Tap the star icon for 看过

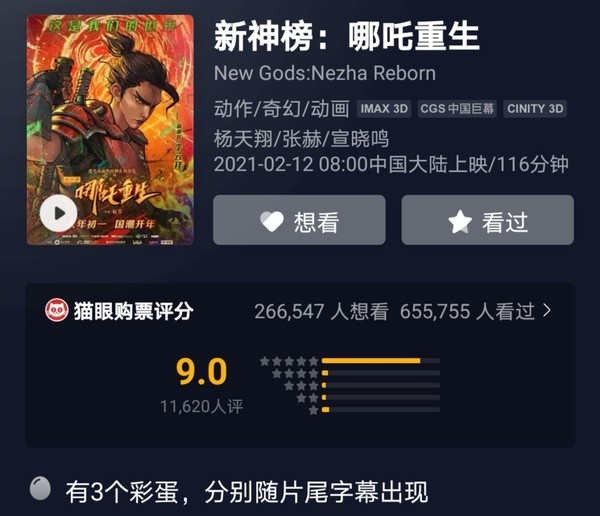coord(460,221)
